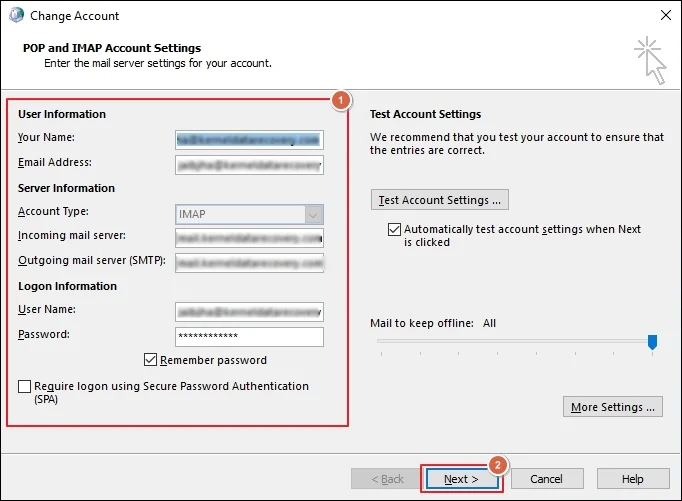Enable Require logon using SPA checkbox
This screenshot has height=501, width=682.
click(x=24, y=386)
